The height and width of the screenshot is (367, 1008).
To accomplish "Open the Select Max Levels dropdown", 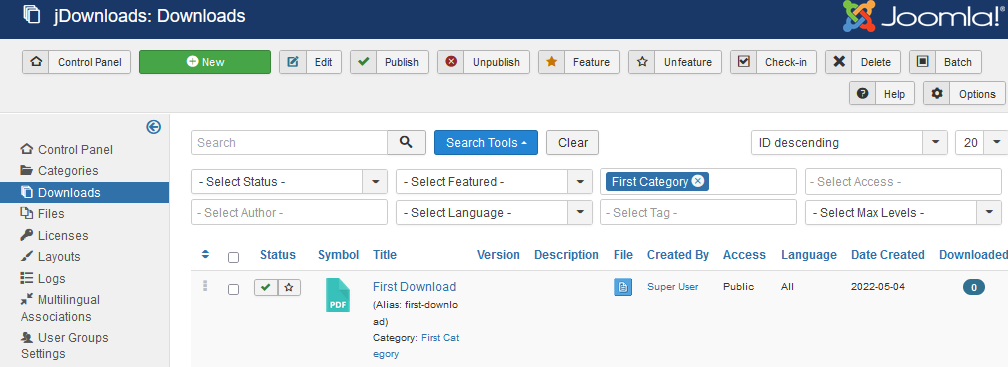I will 903,213.
